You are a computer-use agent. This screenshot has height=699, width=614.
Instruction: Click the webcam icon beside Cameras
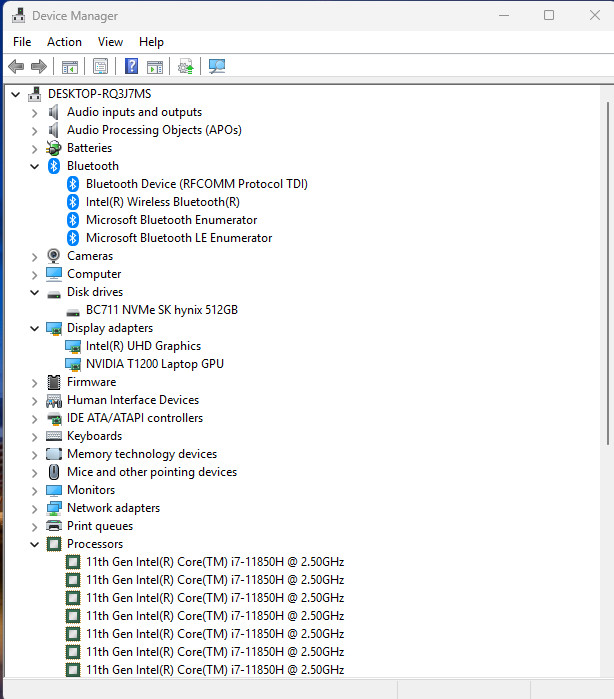pos(54,256)
